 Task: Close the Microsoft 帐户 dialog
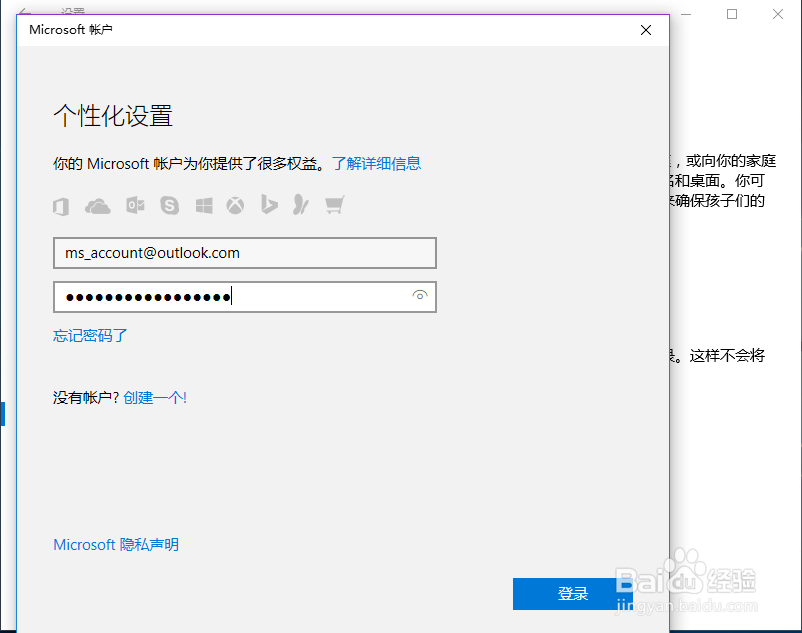pyautogui.click(x=646, y=30)
